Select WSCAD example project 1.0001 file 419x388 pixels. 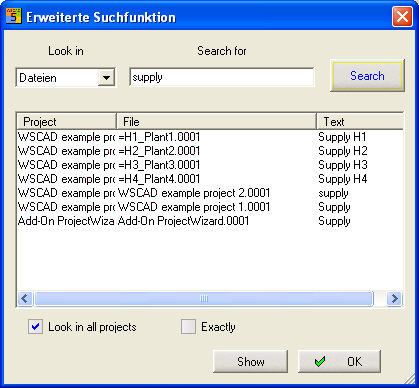pos(194,207)
